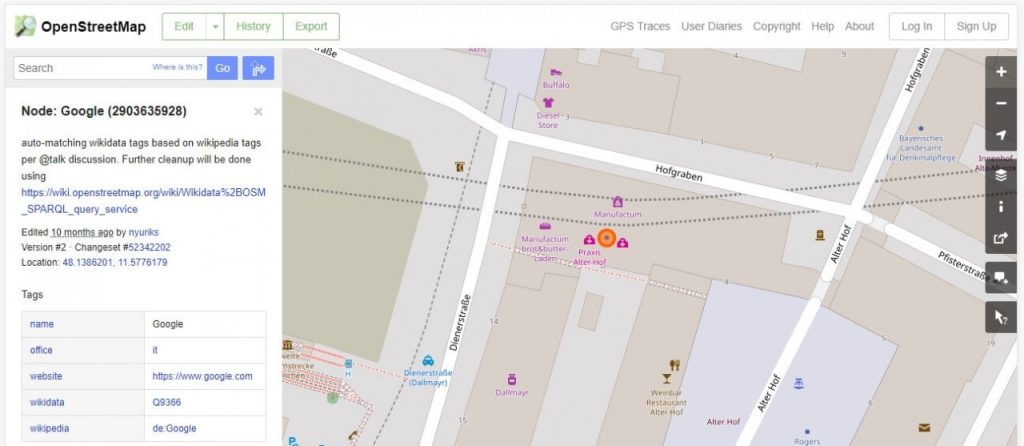Open the de:Google wikipedia link
Screen dimensions: 1024x446
[x=174, y=428]
